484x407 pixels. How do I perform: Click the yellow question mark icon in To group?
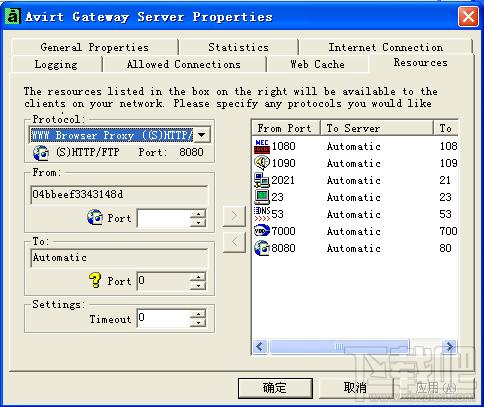pyautogui.click(x=95, y=280)
